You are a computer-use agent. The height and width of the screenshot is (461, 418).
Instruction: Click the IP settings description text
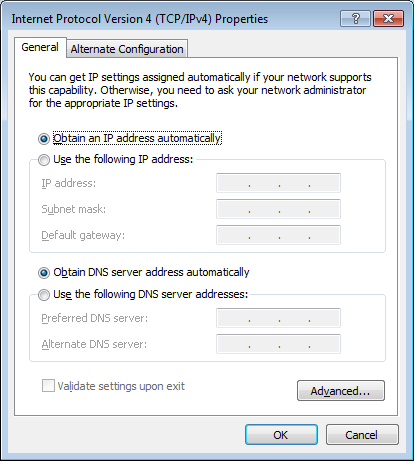click(x=200, y=90)
